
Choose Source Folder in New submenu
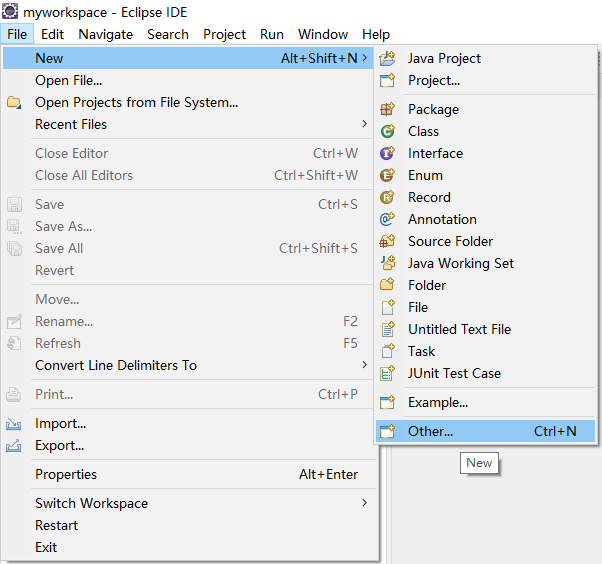point(485,241)
